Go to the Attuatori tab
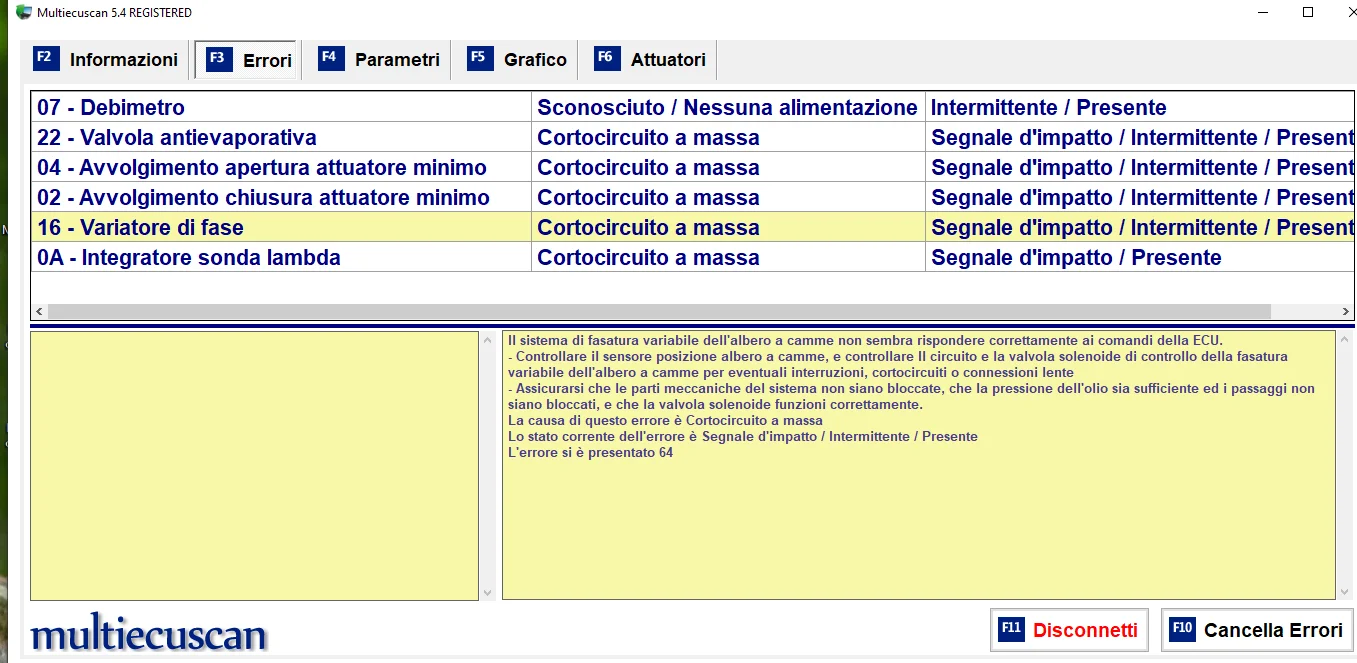Viewport: 1357px width, 663px height. pos(668,60)
